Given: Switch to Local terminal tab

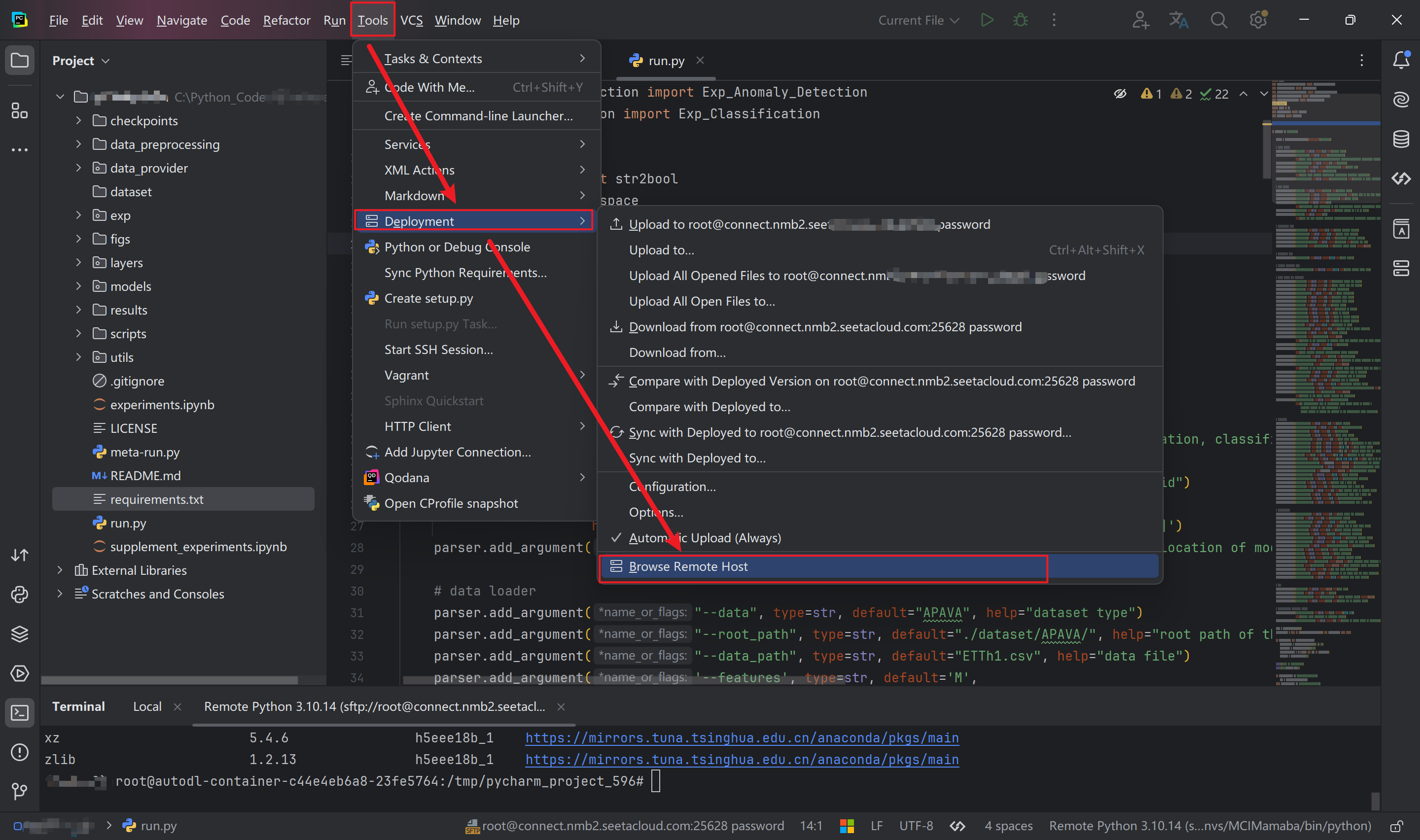Looking at the screenshot, I should (147, 706).
